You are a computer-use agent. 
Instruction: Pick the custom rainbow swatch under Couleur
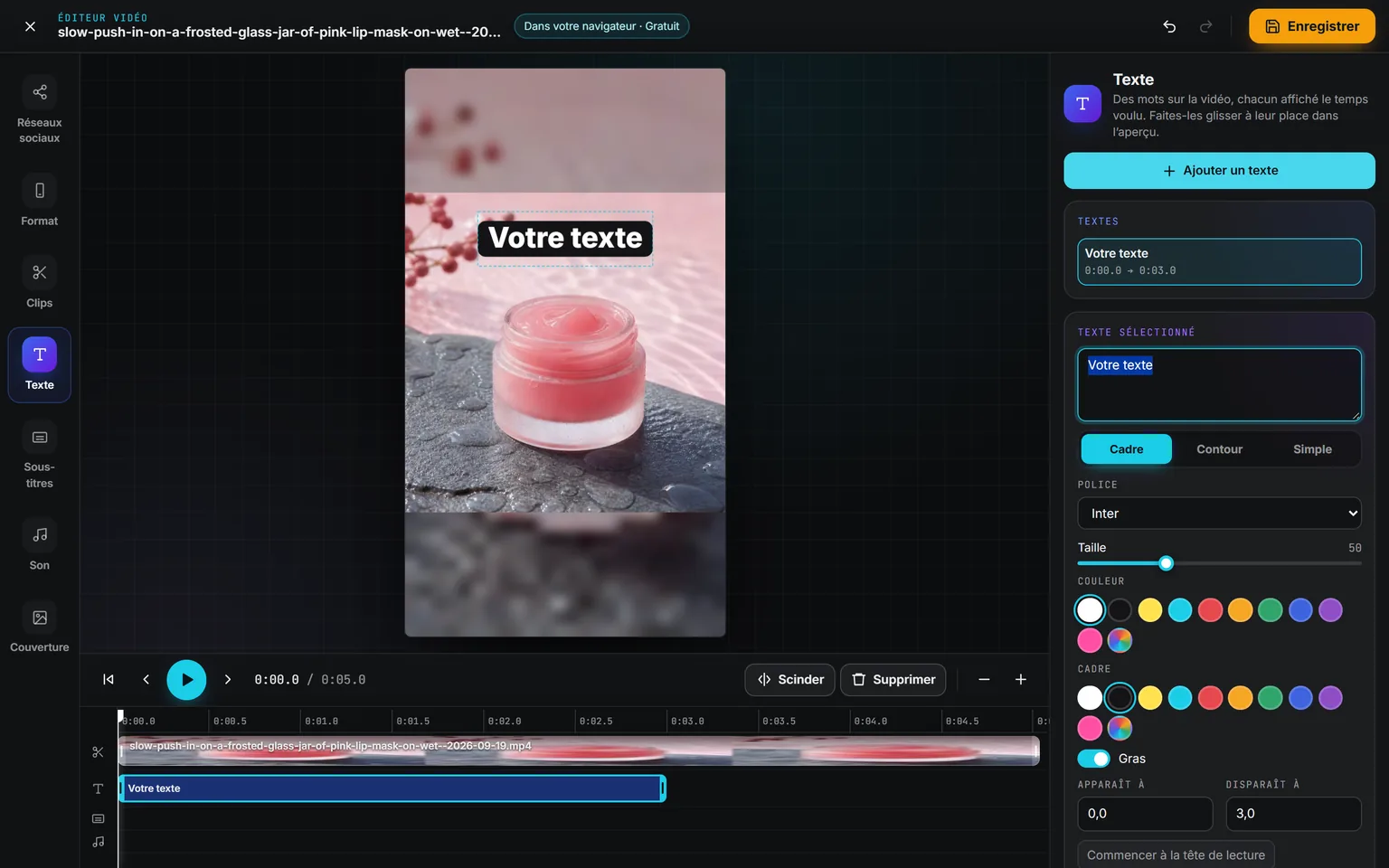[1120, 640]
